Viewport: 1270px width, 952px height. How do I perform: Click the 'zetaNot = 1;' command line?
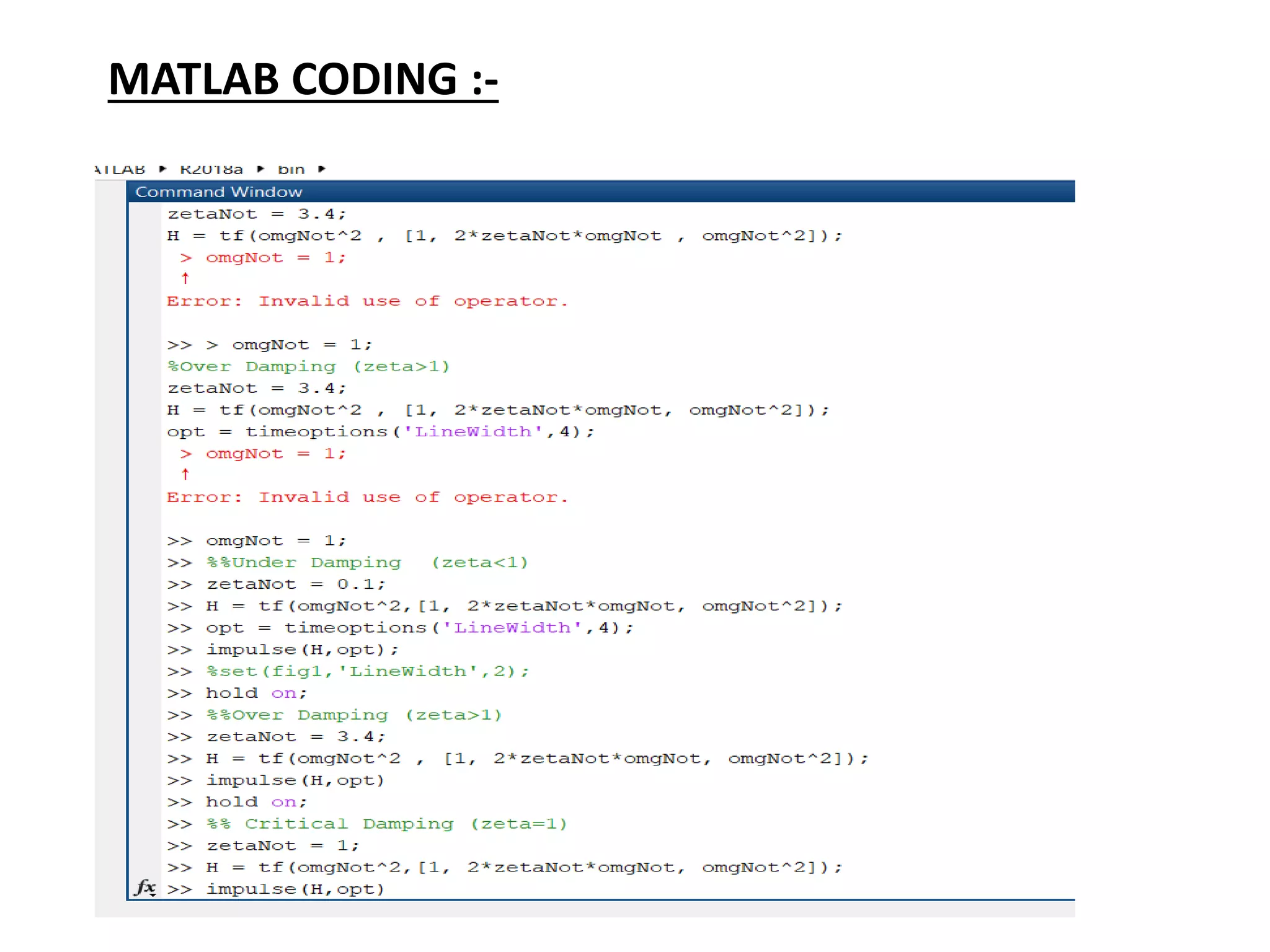click(283, 845)
